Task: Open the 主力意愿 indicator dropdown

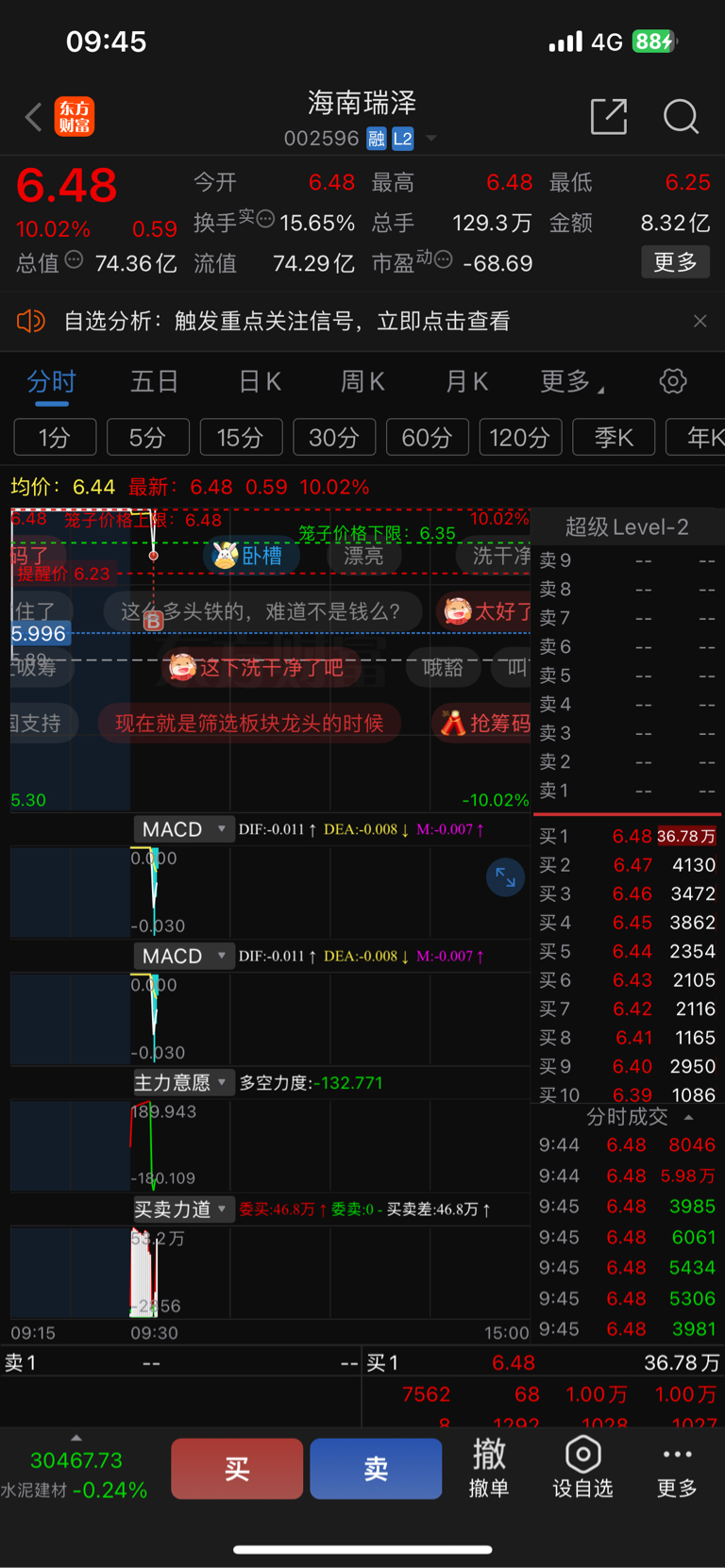Action: 182,1082
